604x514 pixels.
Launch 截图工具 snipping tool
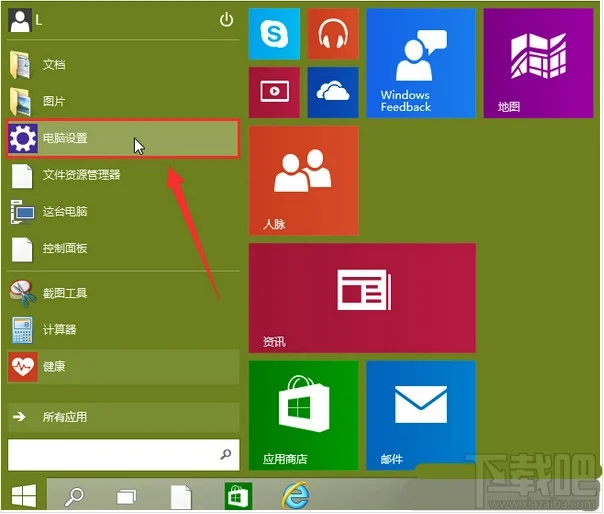pyautogui.click(x=123, y=294)
